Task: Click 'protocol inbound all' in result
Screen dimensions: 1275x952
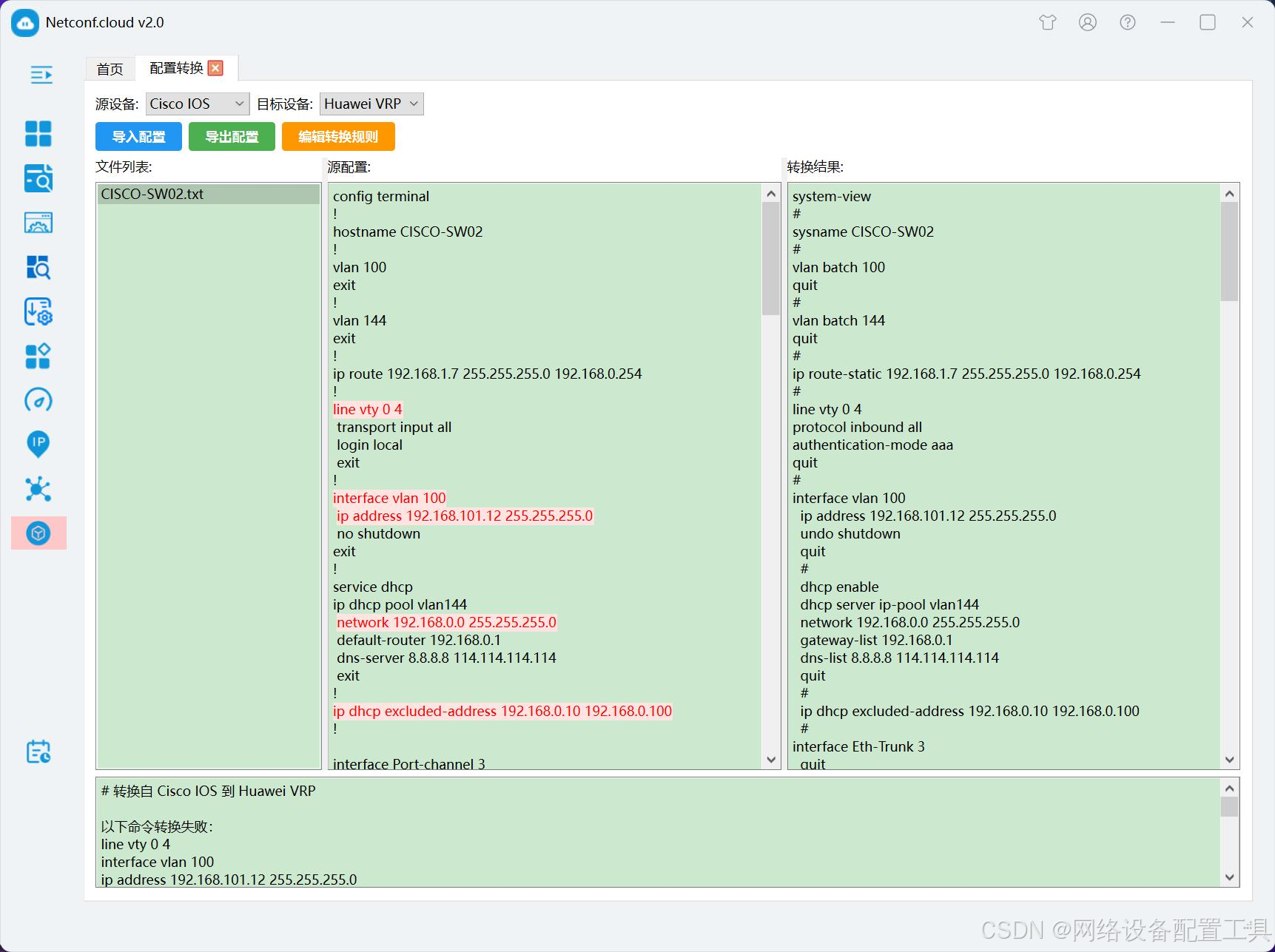Action: coord(857,427)
